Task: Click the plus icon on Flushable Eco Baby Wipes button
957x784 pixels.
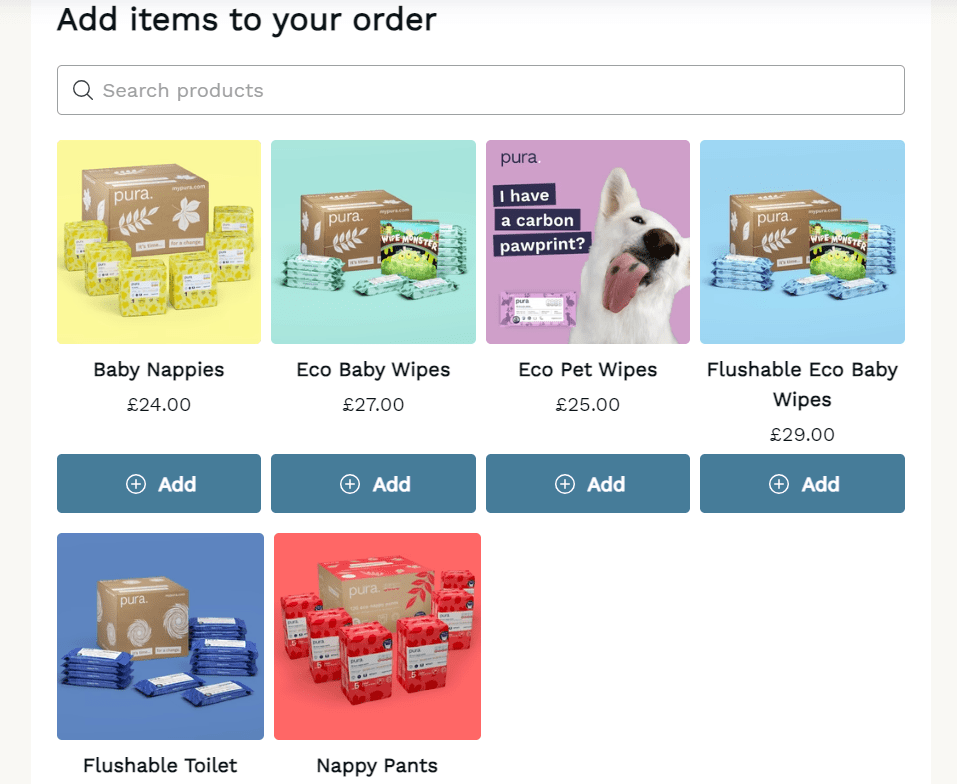Action: 778,483
